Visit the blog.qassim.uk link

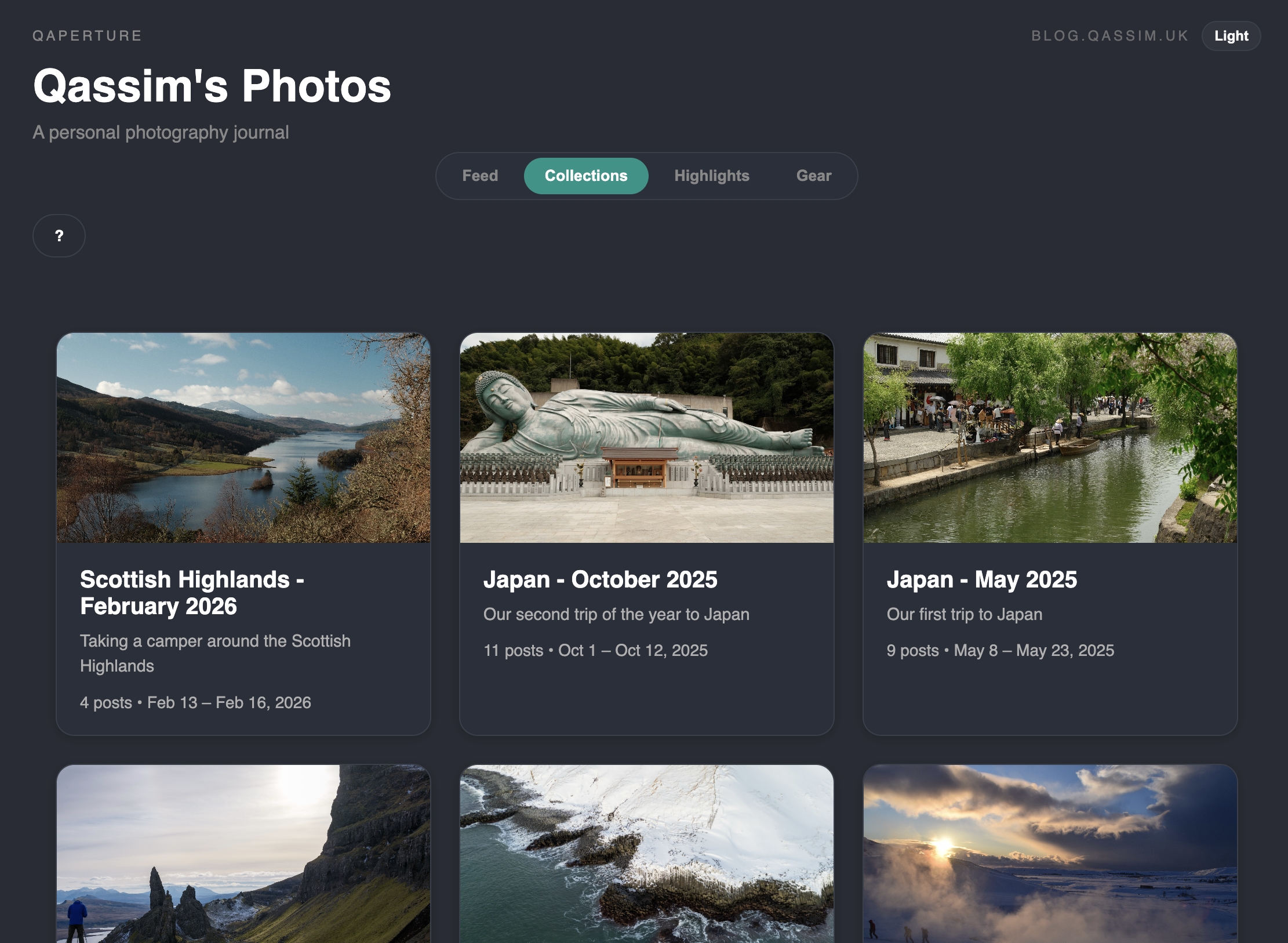tap(1109, 36)
